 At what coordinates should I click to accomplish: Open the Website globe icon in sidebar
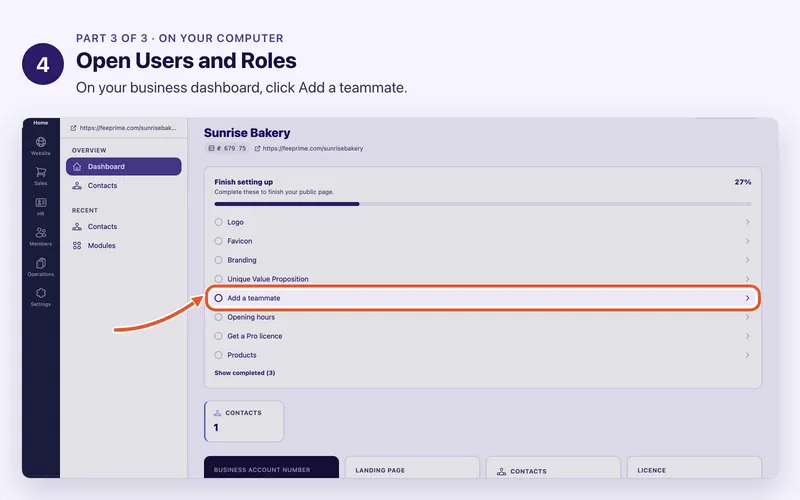click(x=41, y=142)
